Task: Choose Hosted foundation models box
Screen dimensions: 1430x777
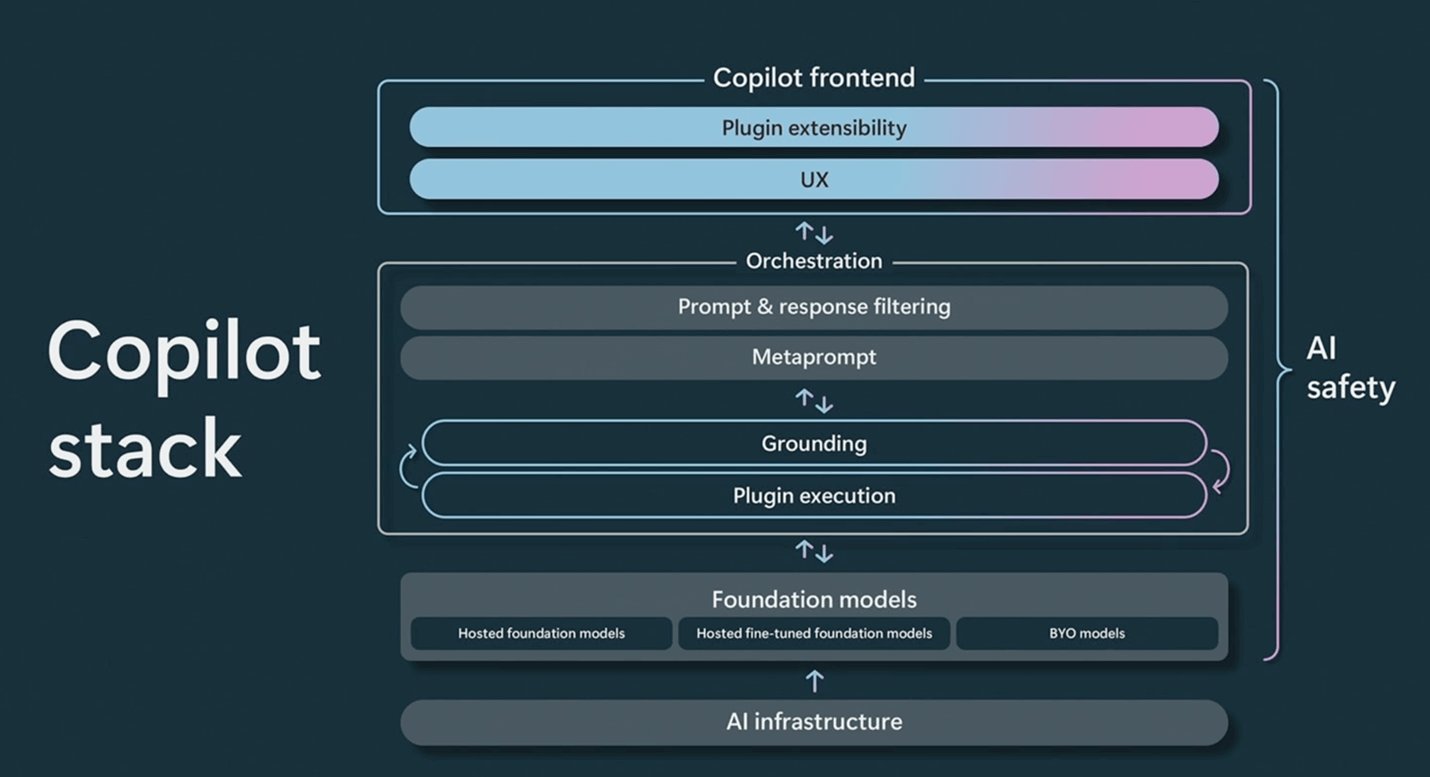Action: 541,633
